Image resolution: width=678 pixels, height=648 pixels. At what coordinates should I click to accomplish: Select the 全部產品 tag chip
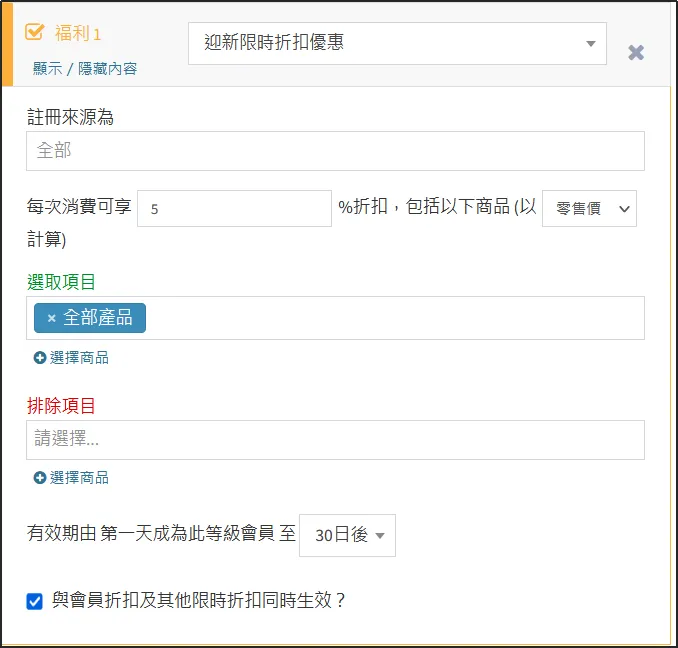[x=97, y=318]
